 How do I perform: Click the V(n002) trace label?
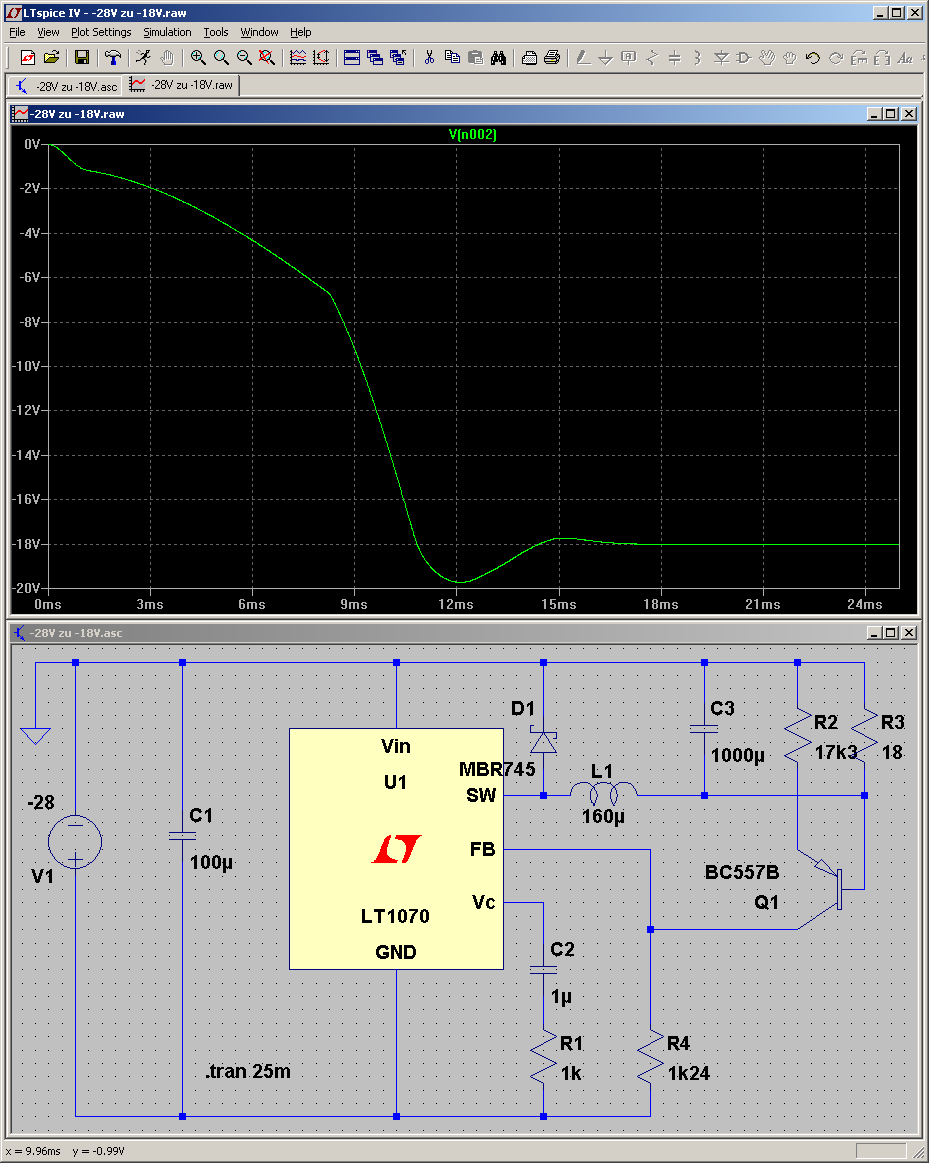pos(472,134)
